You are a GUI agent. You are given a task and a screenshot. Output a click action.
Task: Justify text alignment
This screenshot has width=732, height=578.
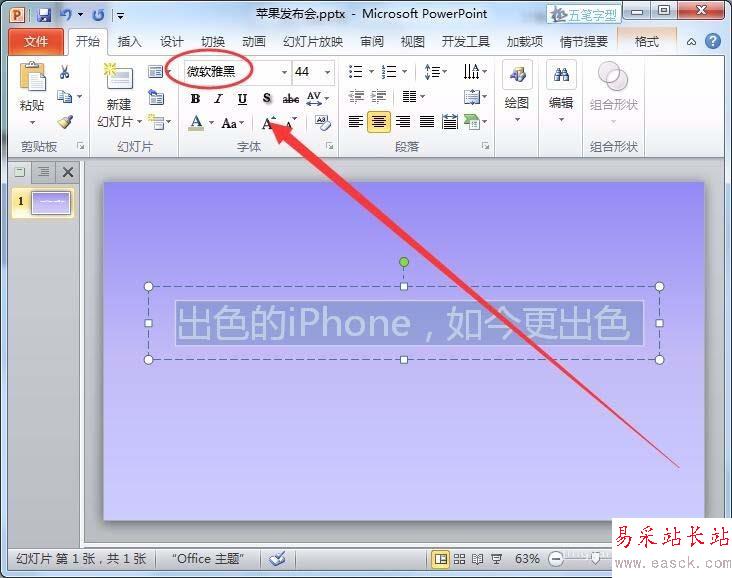(427, 122)
